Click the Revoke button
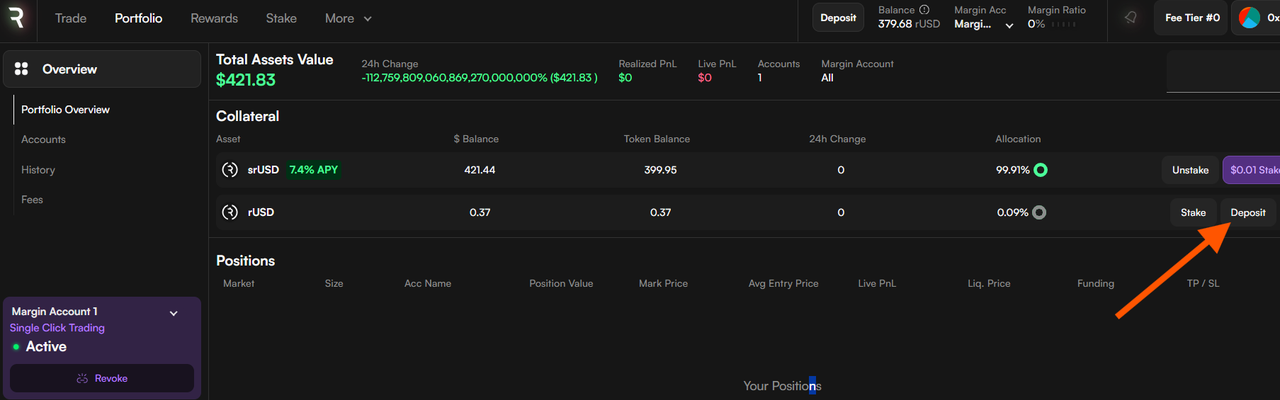The image size is (1280, 400). click(102, 378)
